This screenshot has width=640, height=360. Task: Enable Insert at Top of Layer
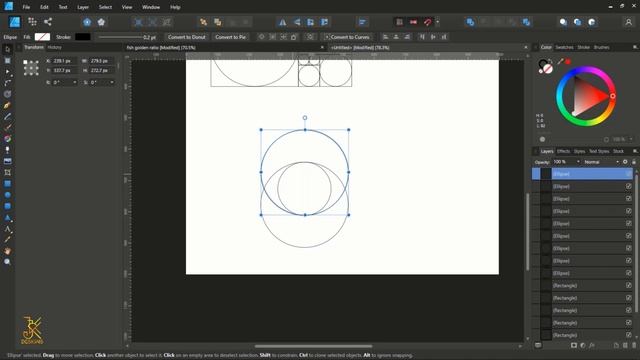(x=577, y=22)
